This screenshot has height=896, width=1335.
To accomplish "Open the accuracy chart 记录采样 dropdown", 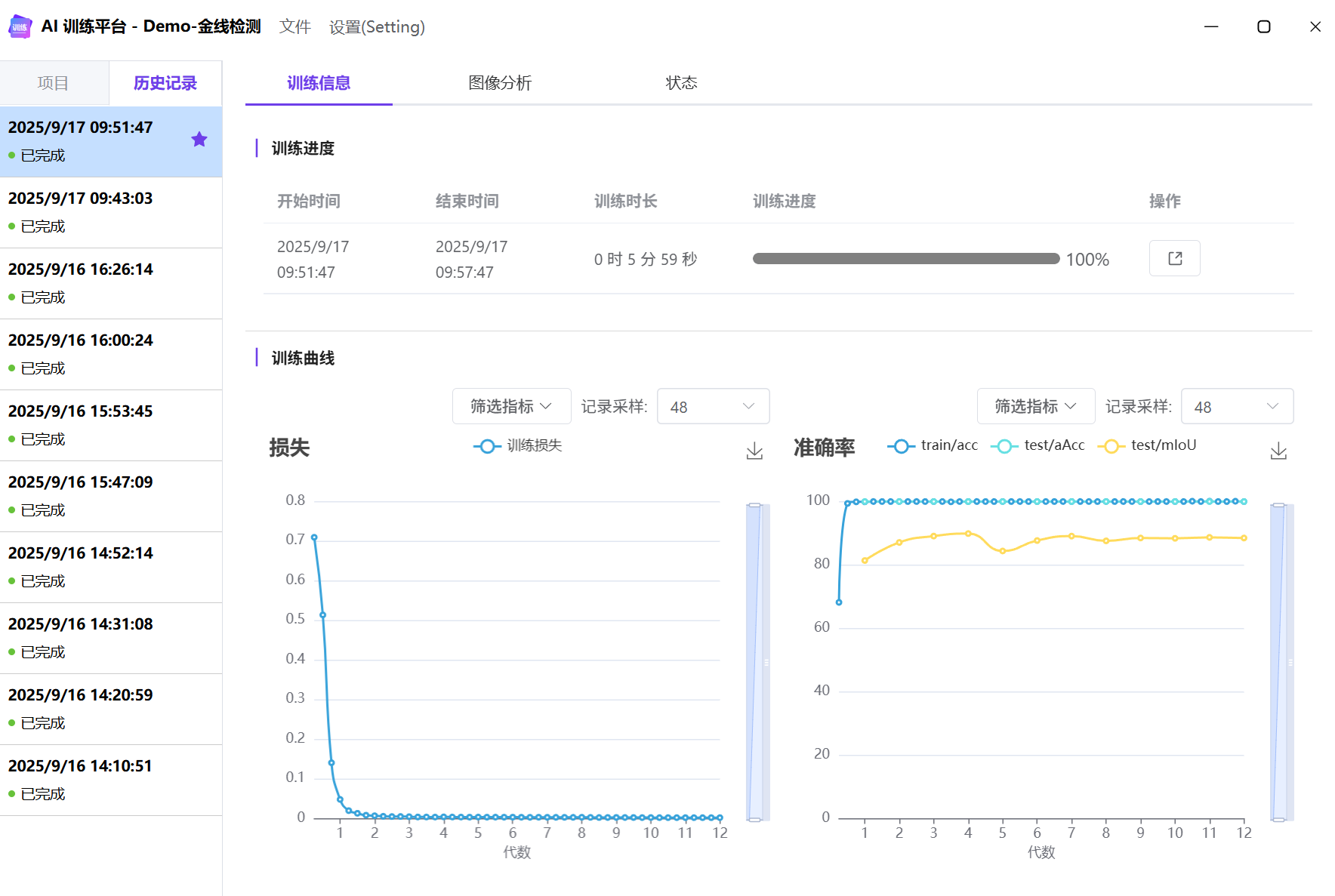I will (1236, 407).
